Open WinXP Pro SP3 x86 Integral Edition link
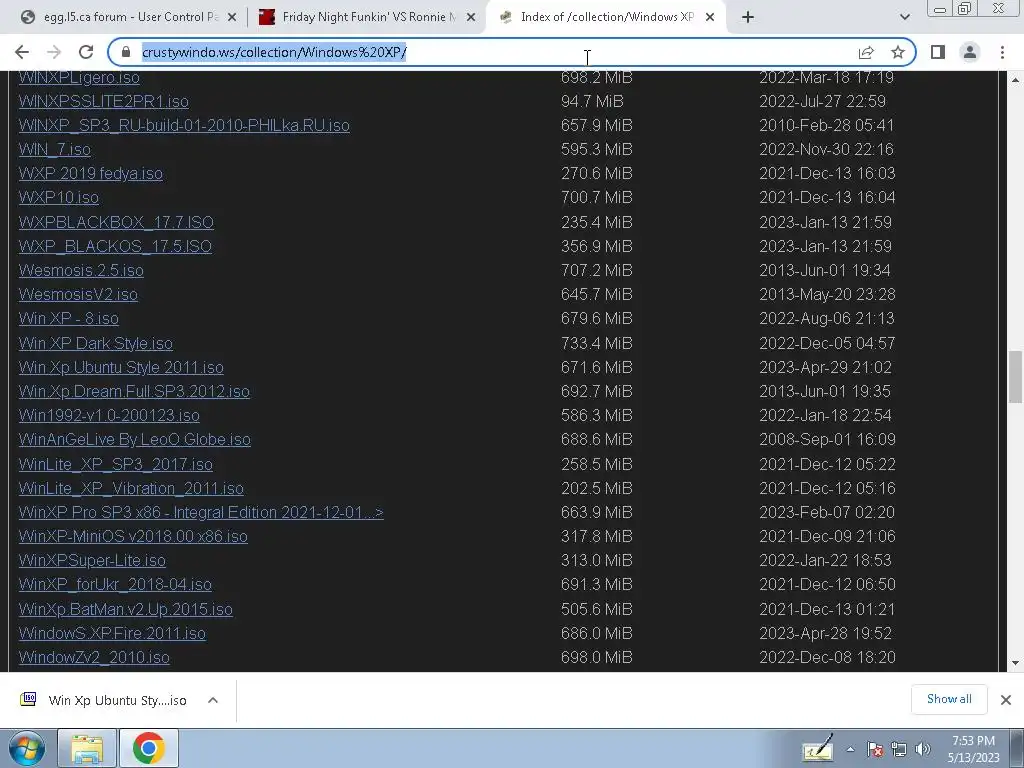 pyautogui.click(x=201, y=513)
